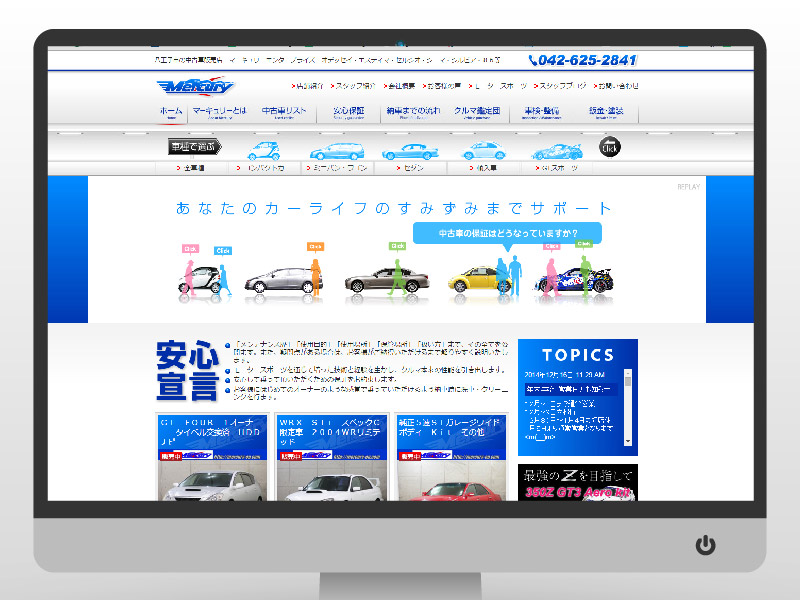Viewport: 800px width, 600px height.
Task: Open the 中古車リスト navigation tab
Action: click(282, 112)
